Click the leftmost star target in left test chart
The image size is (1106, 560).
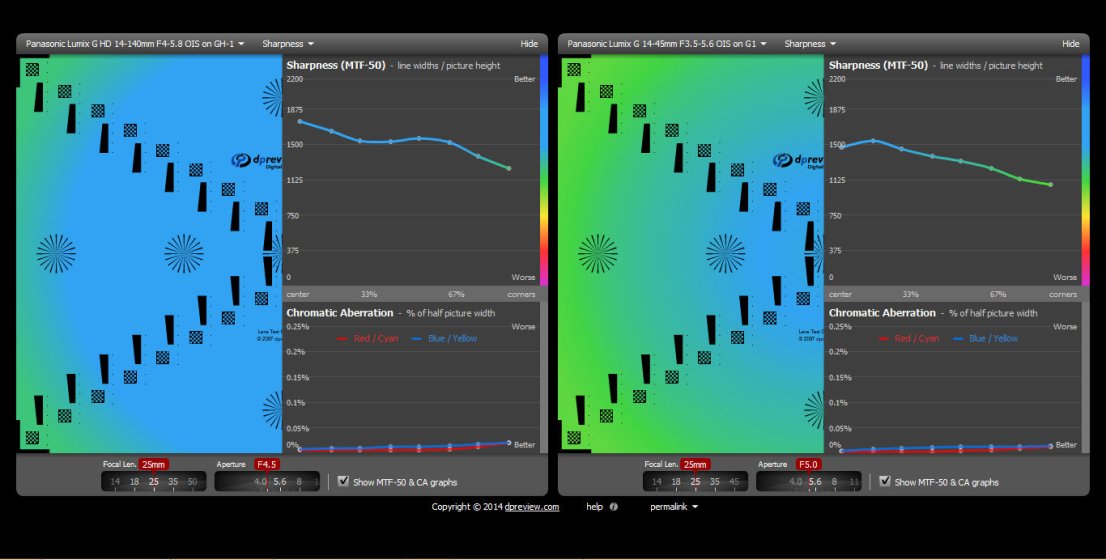(x=56, y=254)
